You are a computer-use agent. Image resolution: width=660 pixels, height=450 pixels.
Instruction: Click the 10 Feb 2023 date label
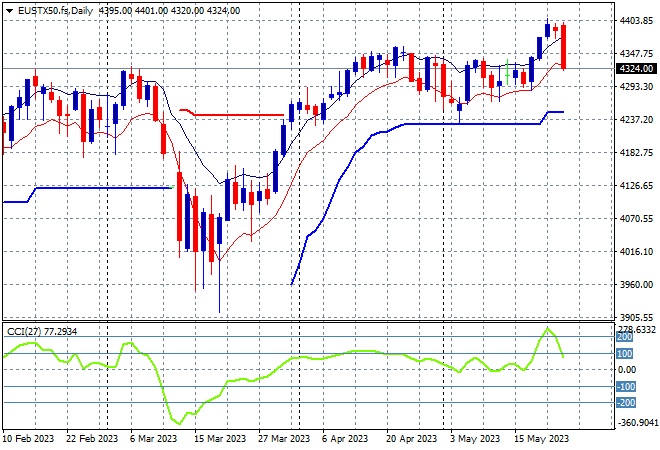pos(29,439)
